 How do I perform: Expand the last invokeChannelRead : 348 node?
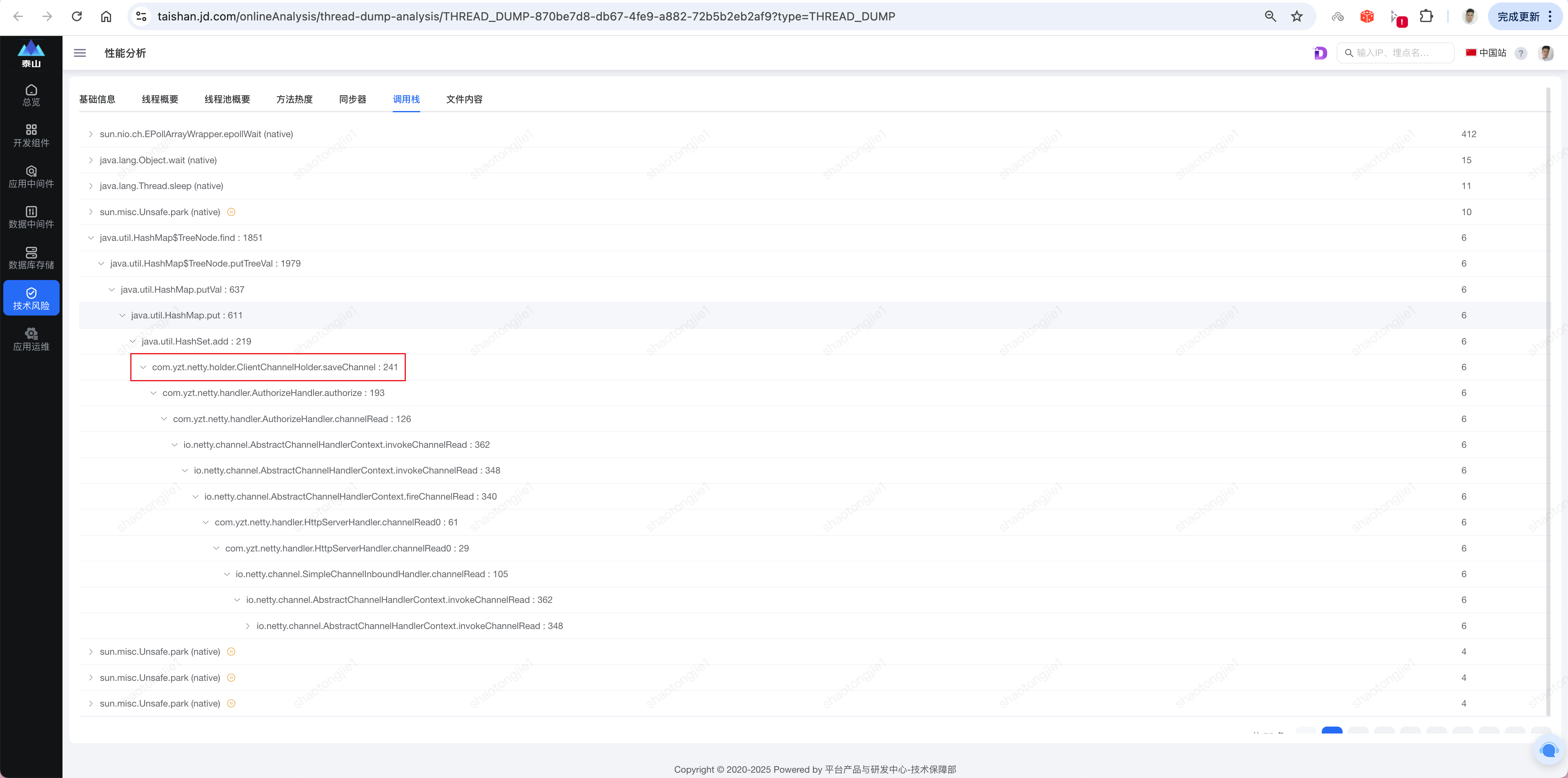pyautogui.click(x=248, y=626)
